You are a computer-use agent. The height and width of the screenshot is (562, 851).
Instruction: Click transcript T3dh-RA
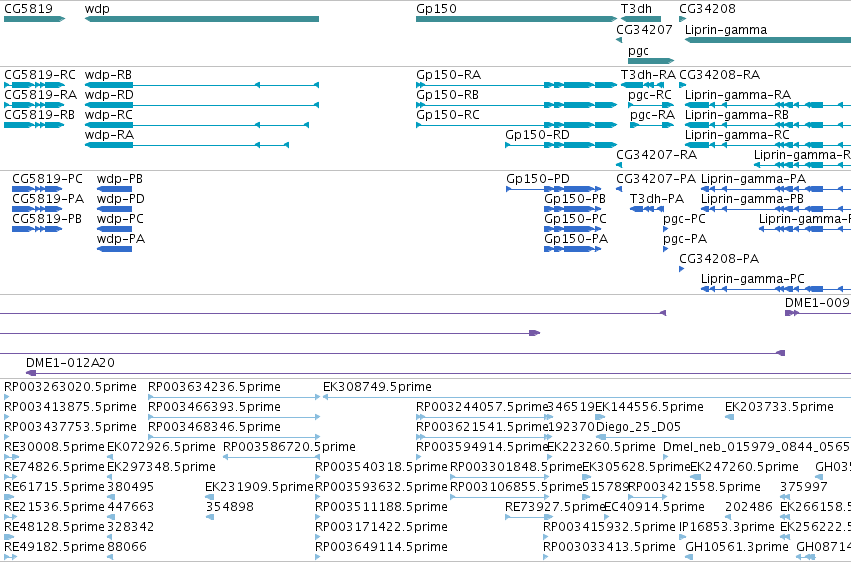click(641, 85)
